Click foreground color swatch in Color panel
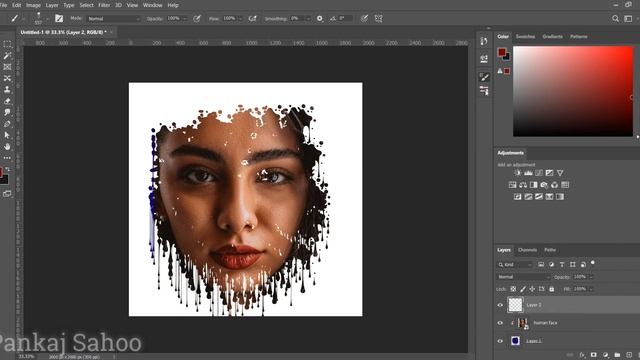Screen dimensions: 640x360 coord(502,52)
